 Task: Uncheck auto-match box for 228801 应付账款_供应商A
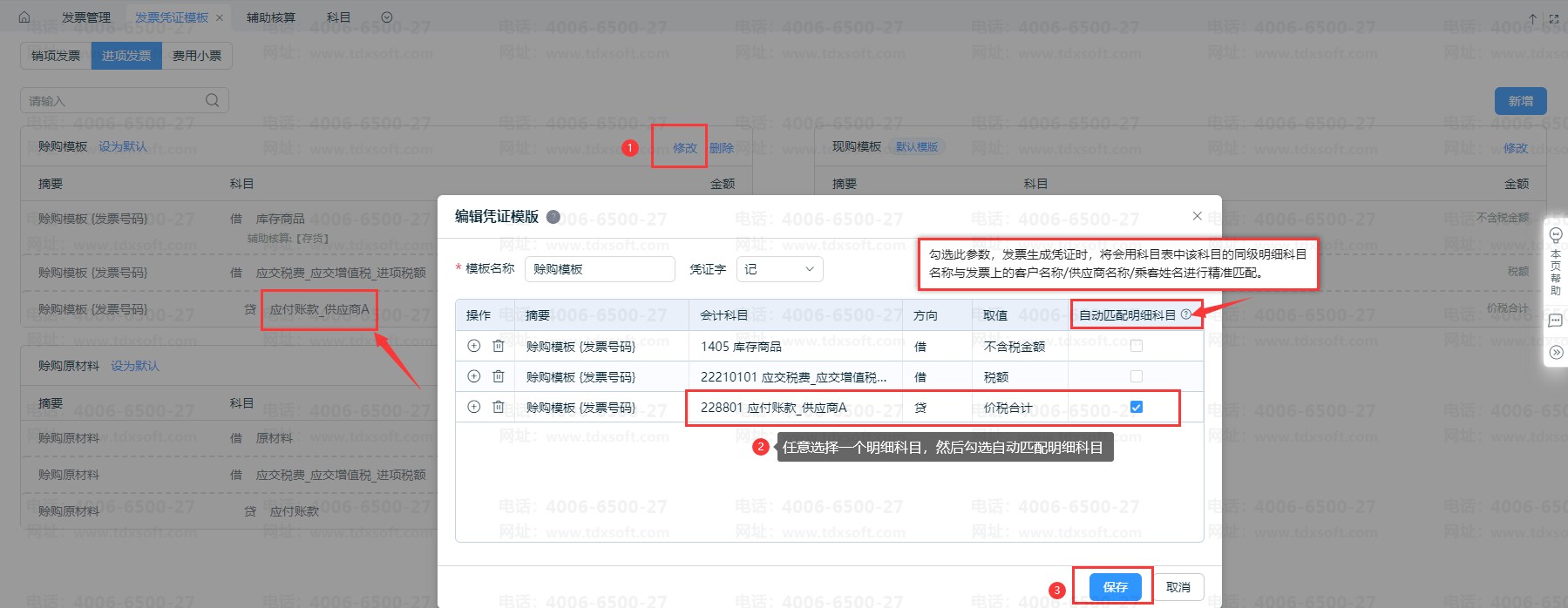[1137, 407]
